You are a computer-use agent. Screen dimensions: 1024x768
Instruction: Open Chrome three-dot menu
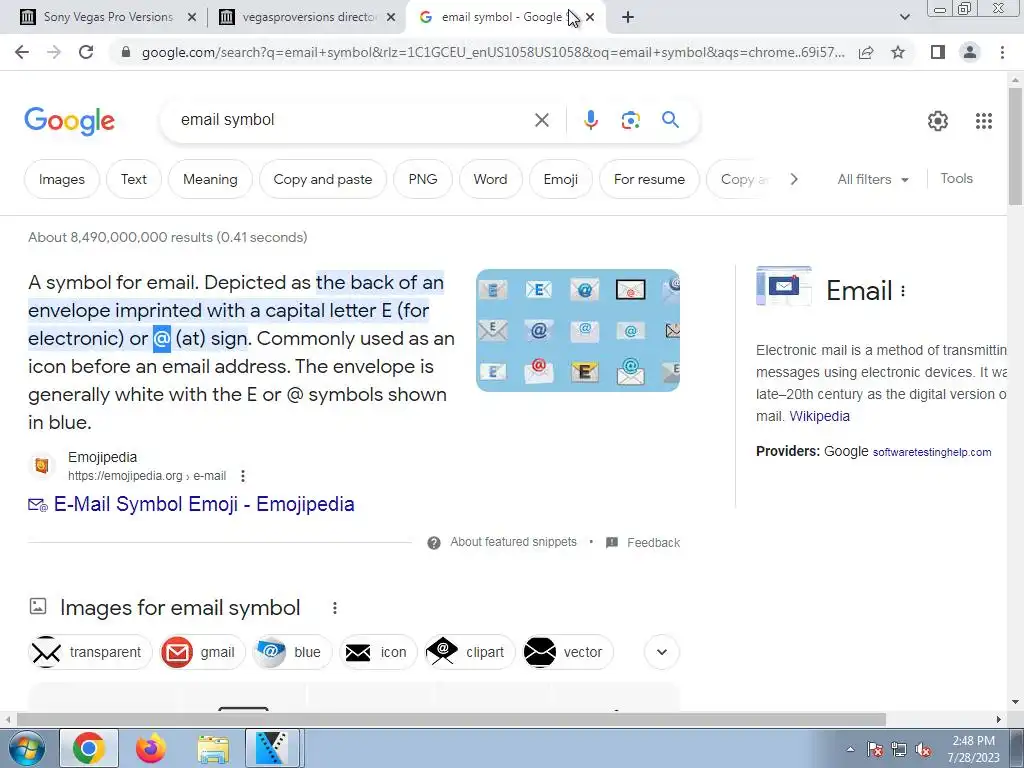pyautogui.click(x=1002, y=52)
